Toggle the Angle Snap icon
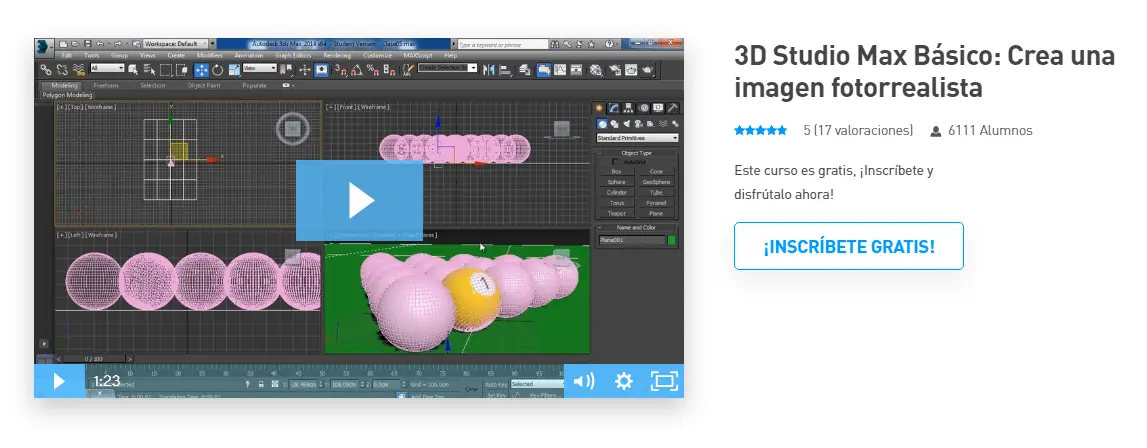 click(357, 70)
